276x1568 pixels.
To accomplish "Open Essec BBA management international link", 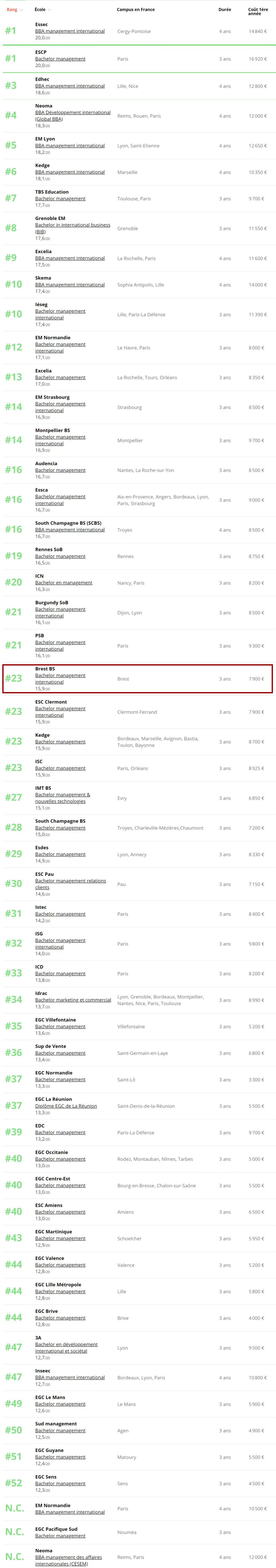I will click(x=70, y=31).
